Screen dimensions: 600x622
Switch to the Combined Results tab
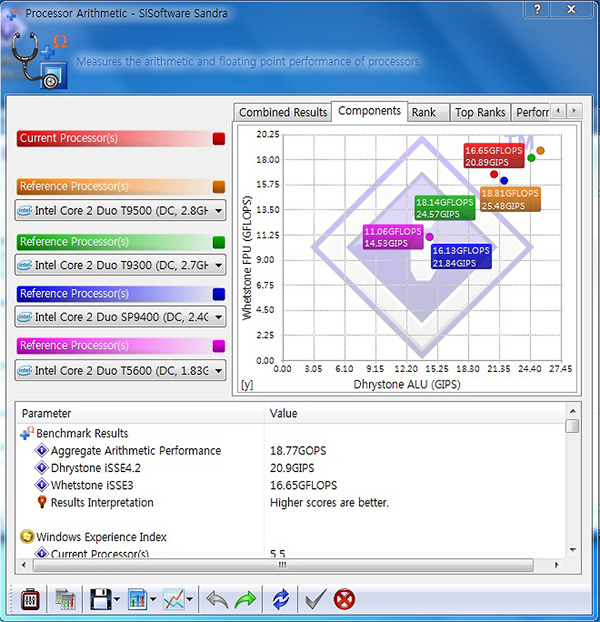[x=283, y=112]
